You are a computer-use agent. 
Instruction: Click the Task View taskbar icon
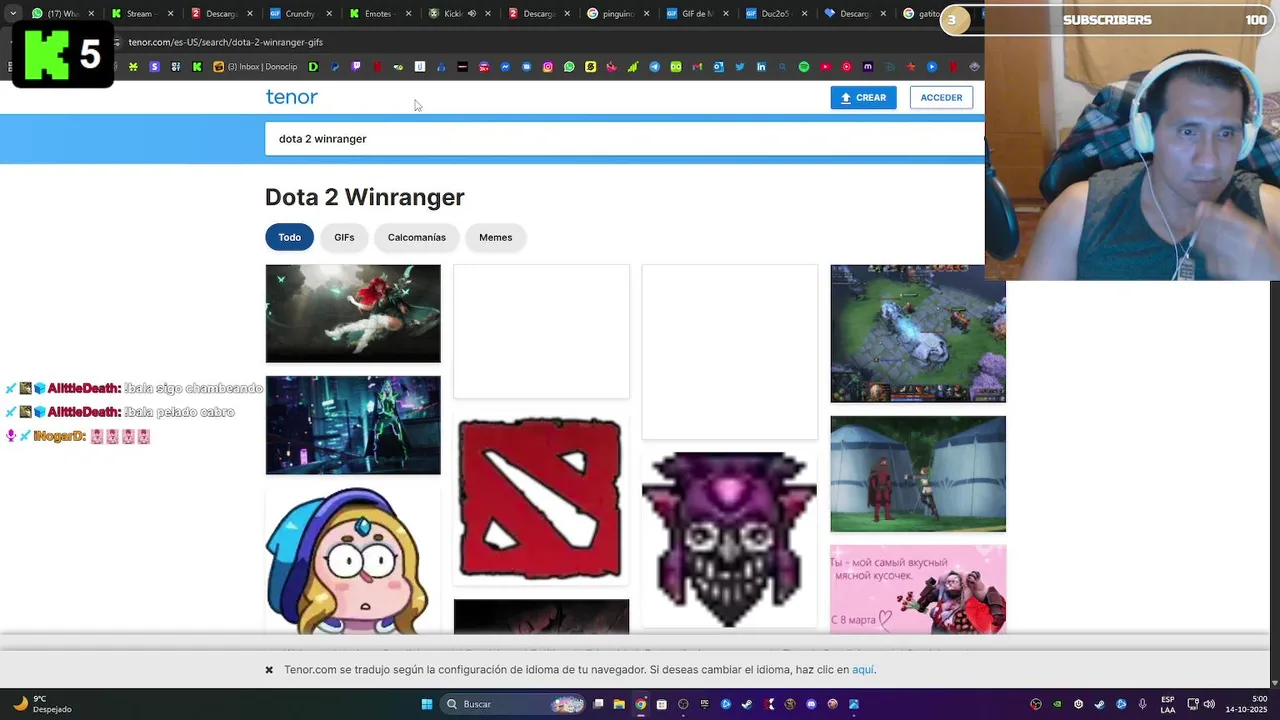[598, 704]
